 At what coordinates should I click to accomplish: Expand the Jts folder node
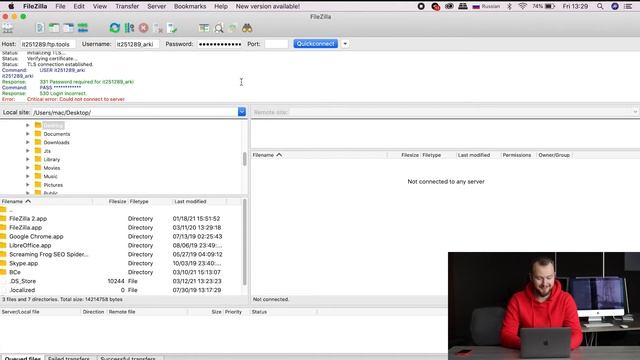click(x=28, y=151)
